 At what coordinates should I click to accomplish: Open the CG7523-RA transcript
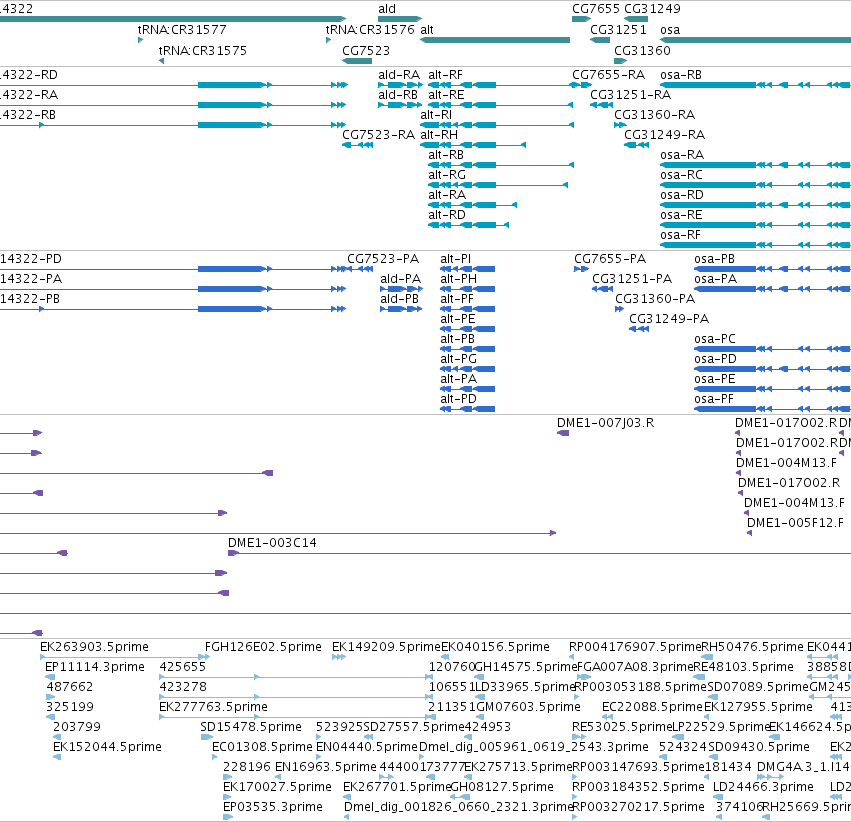pyautogui.click(x=378, y=135)
